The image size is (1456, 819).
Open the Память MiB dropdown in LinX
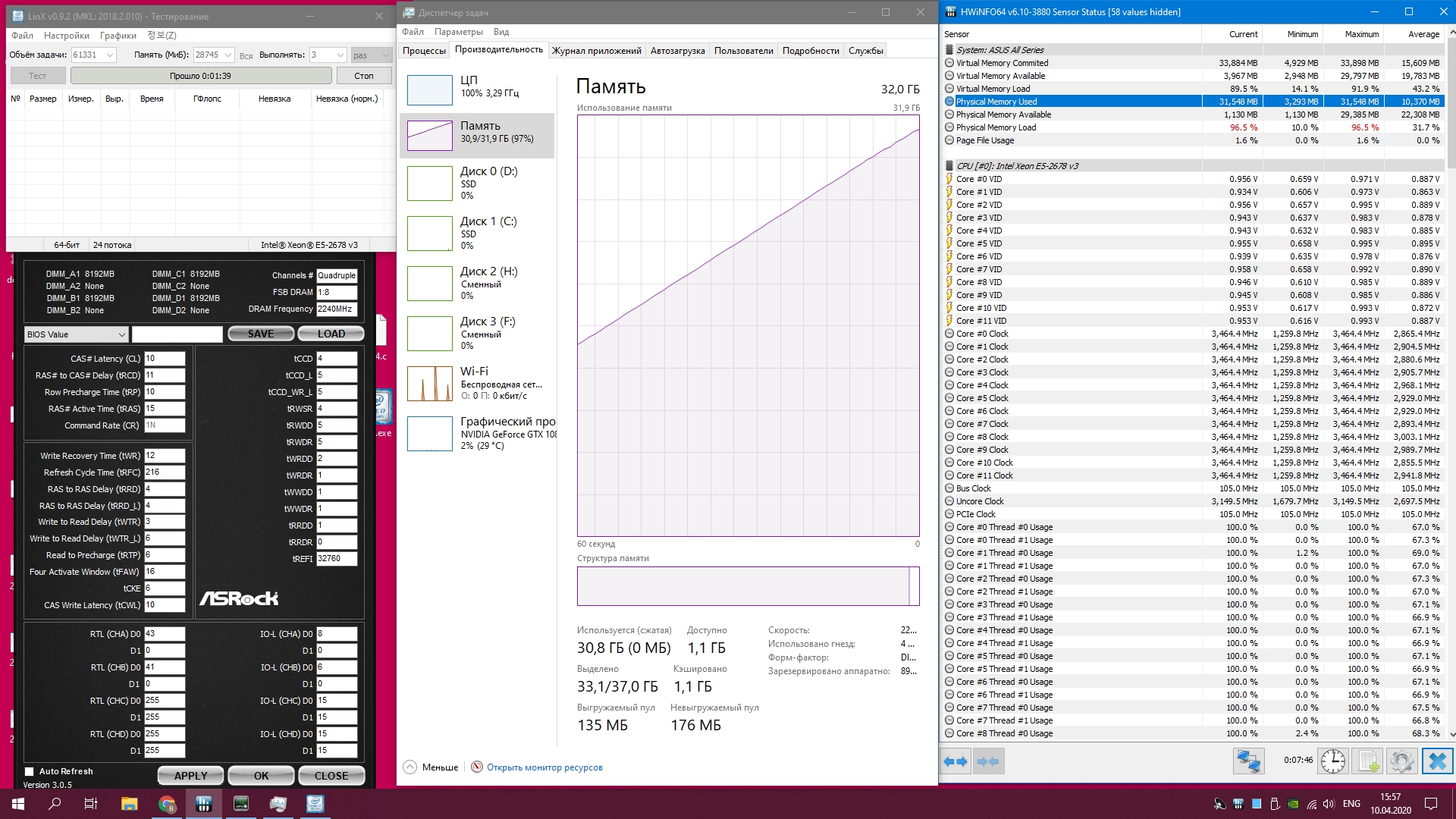click(x=228, y=55)
